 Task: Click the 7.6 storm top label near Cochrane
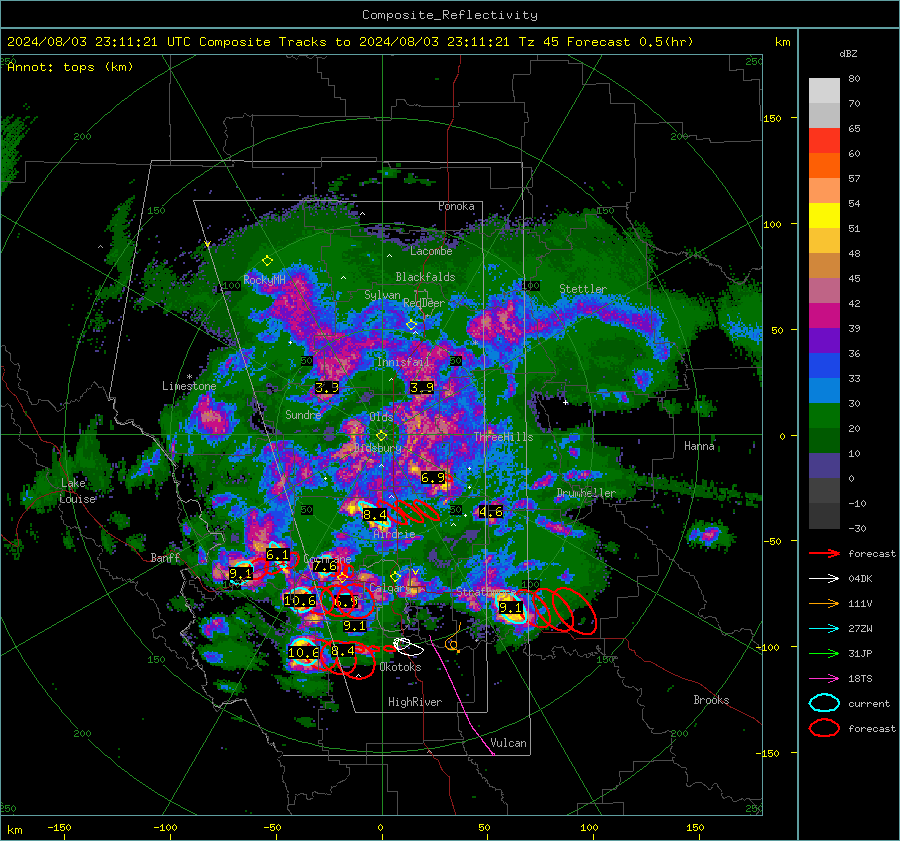[325, 566]
